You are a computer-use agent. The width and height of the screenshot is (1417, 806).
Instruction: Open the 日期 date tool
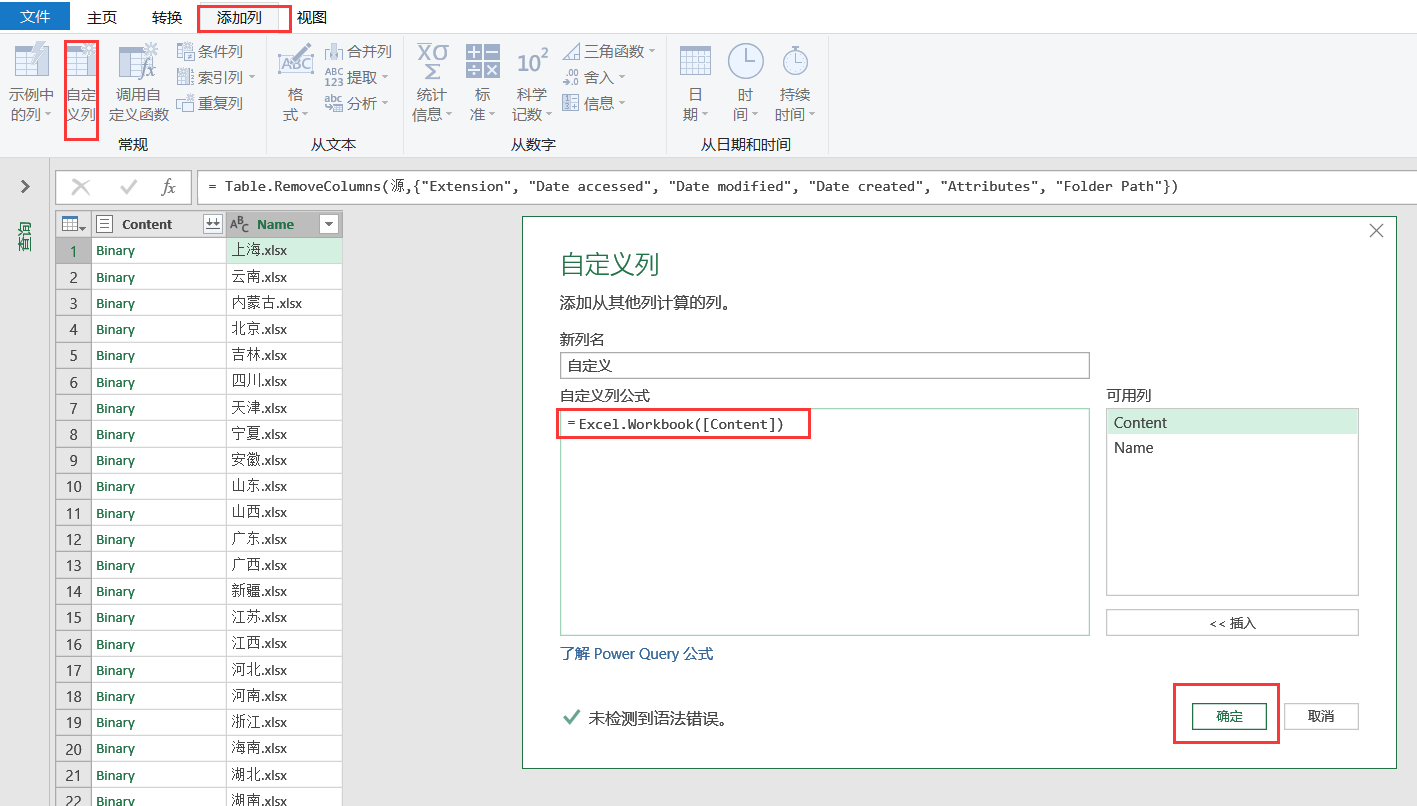(695, 83)
